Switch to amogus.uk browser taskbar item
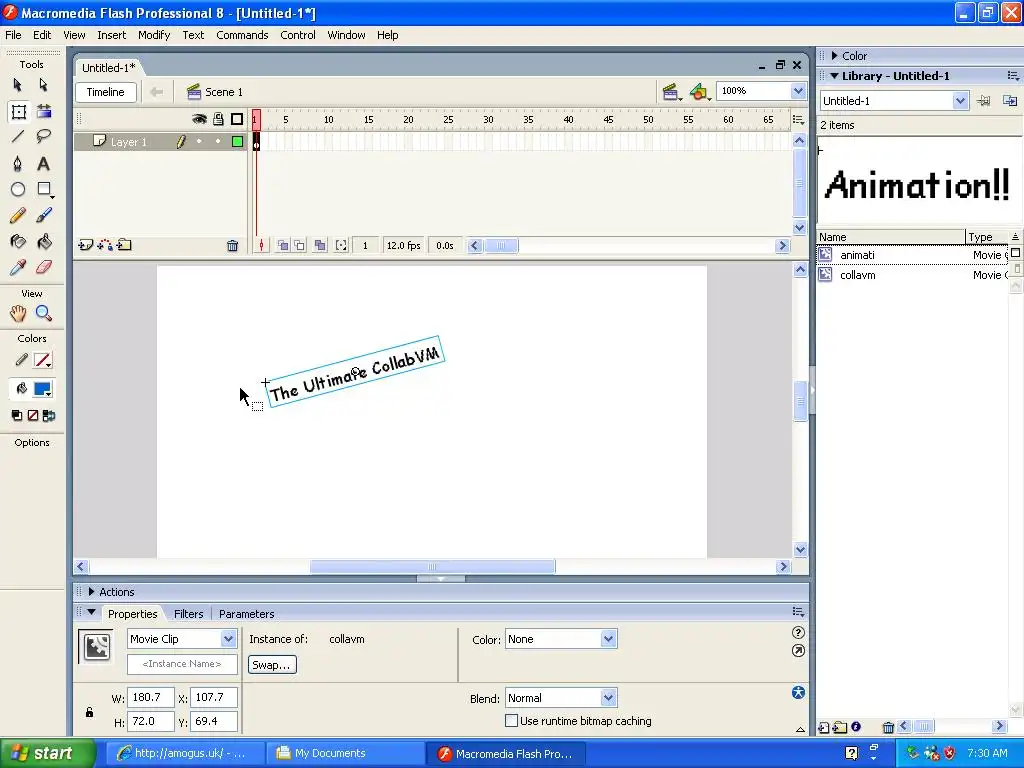This screenshot has width=1024, height=768. (x=184, y=753)
